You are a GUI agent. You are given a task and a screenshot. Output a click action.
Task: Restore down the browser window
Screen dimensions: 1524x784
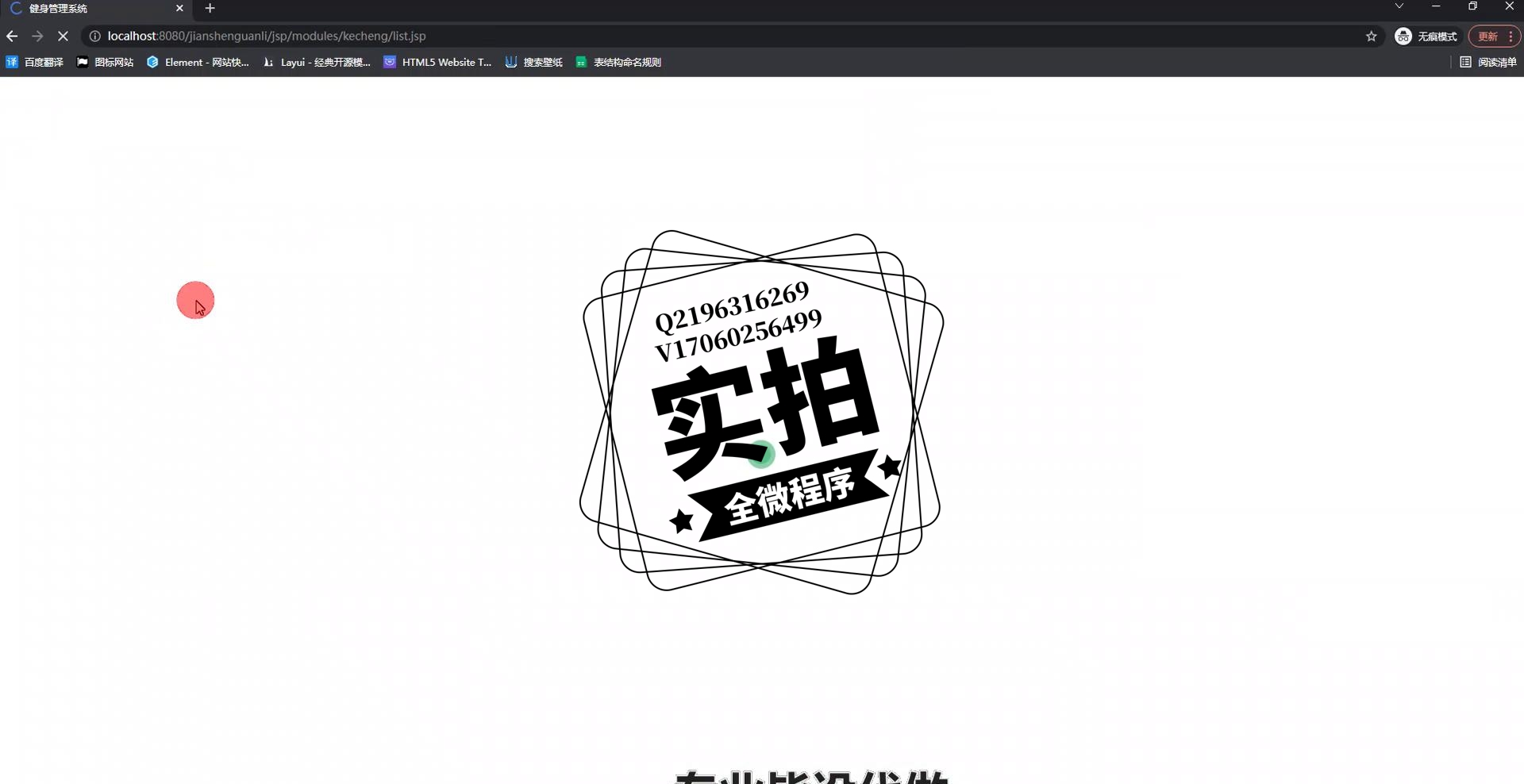1472,6
